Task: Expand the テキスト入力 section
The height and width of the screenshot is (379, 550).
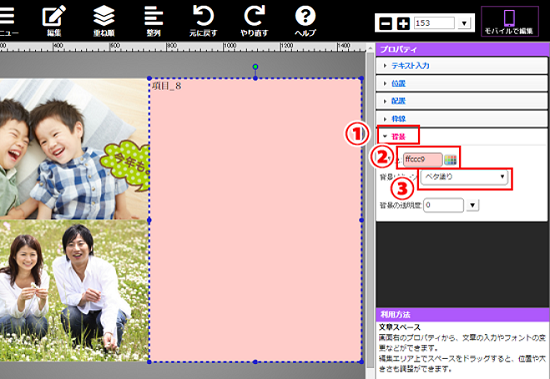Action: pos(462,66)
